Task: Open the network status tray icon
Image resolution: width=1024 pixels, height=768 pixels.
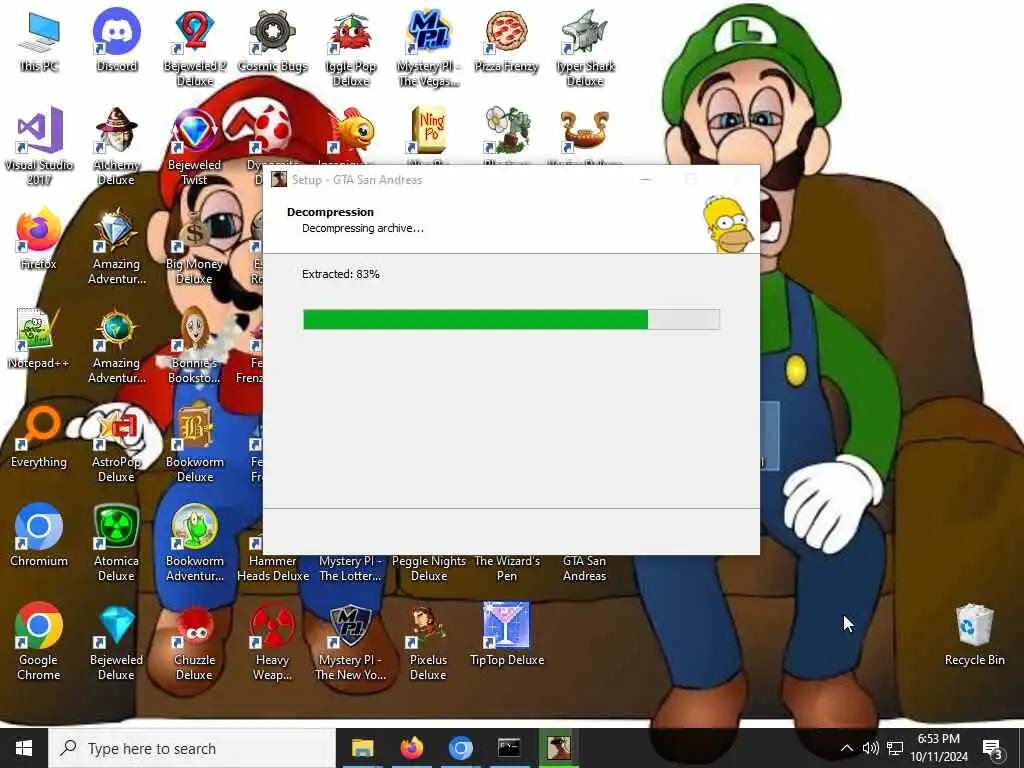Action: coord(895,748)
